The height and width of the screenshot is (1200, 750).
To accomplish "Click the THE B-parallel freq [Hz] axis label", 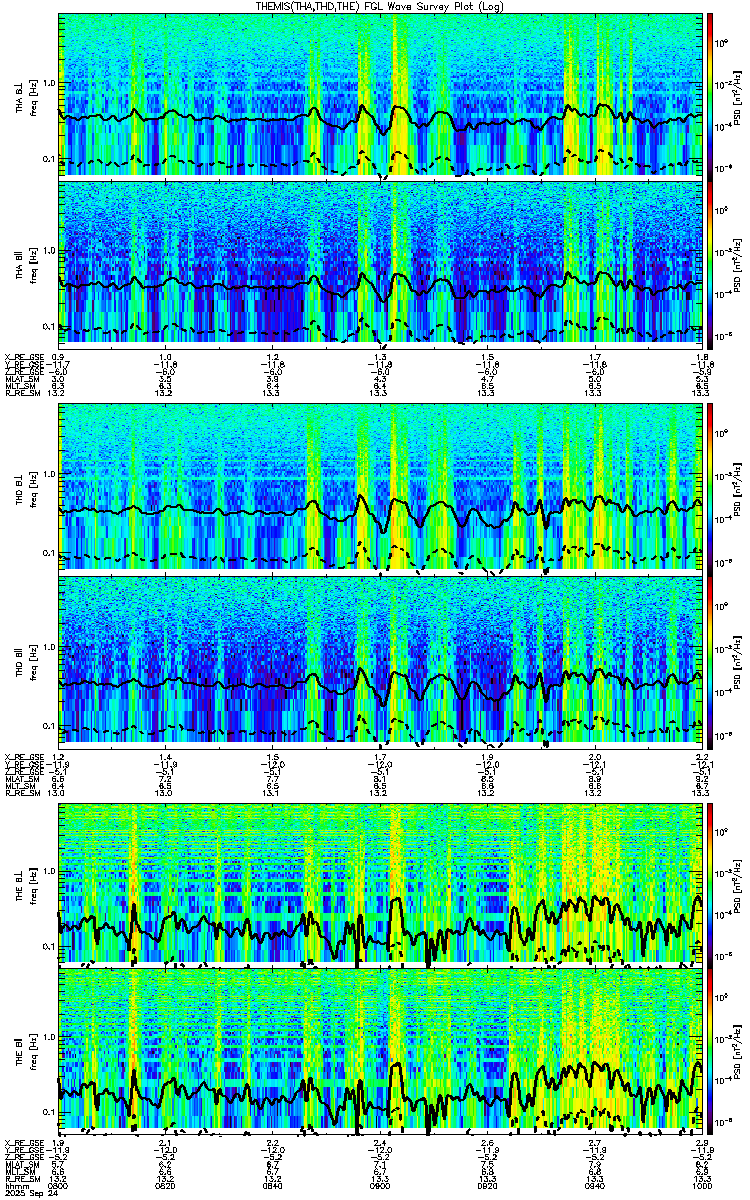I will click(32, 1052).
